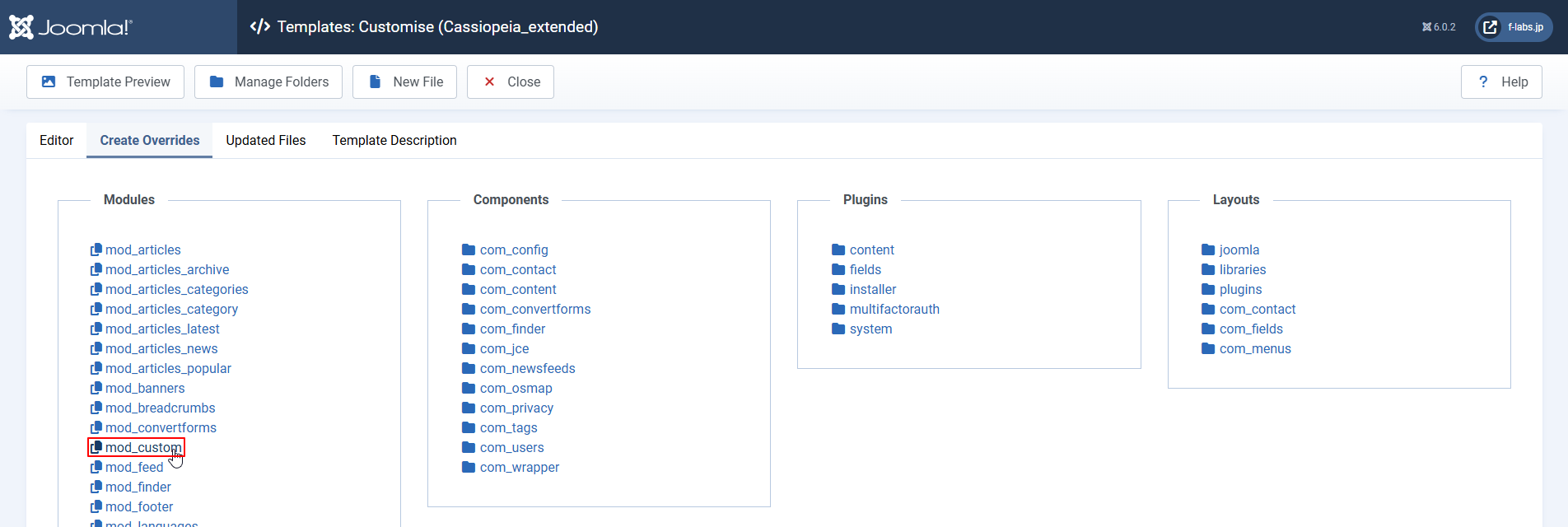Click the copy icon next to mod_articles

[96, 250]
